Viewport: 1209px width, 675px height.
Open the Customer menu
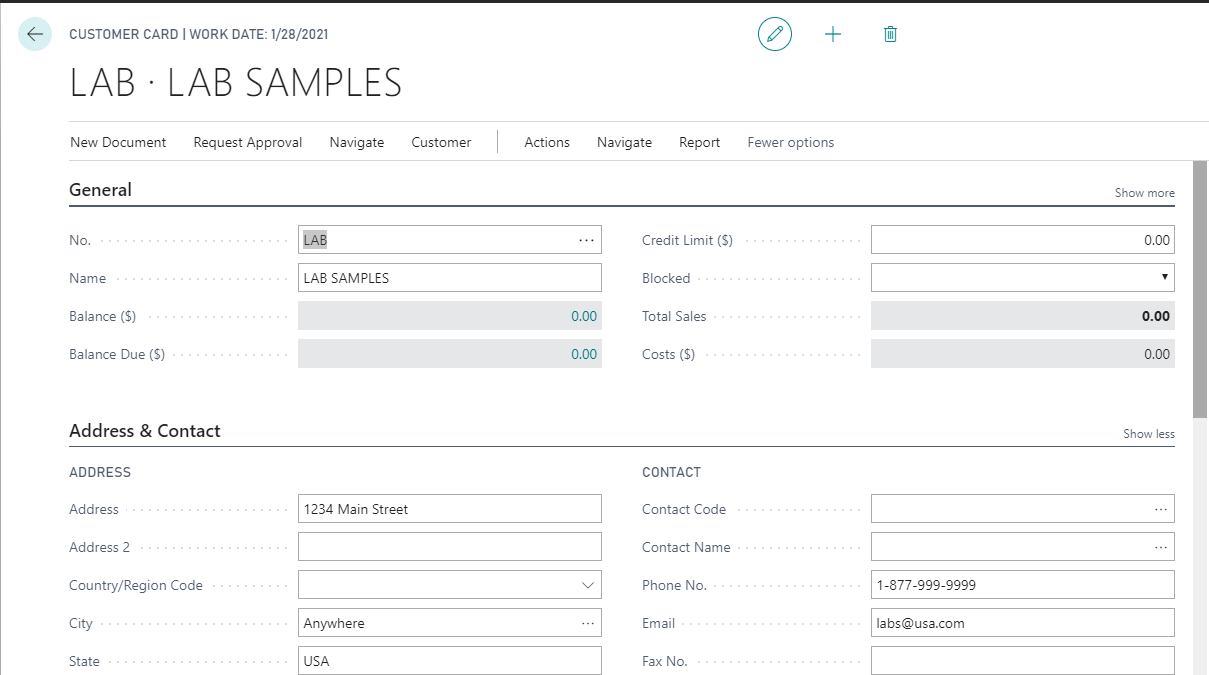point(440,142)
